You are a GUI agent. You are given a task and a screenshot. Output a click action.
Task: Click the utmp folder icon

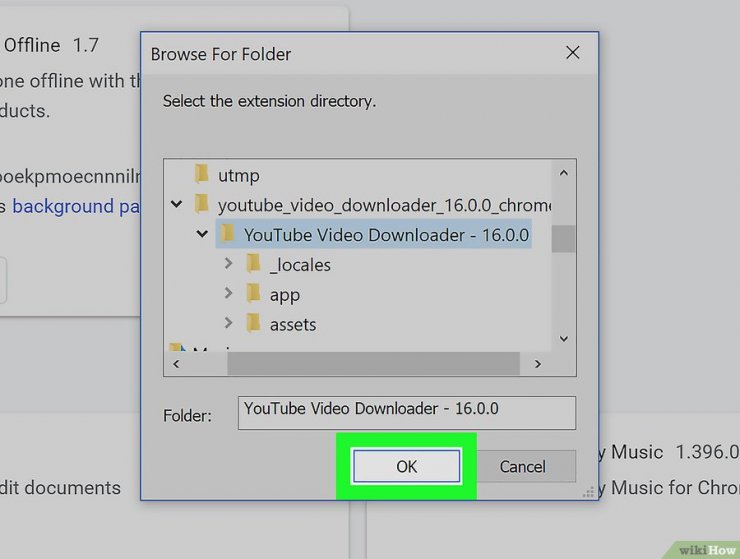pyautogui.click(x=202, y=174)
